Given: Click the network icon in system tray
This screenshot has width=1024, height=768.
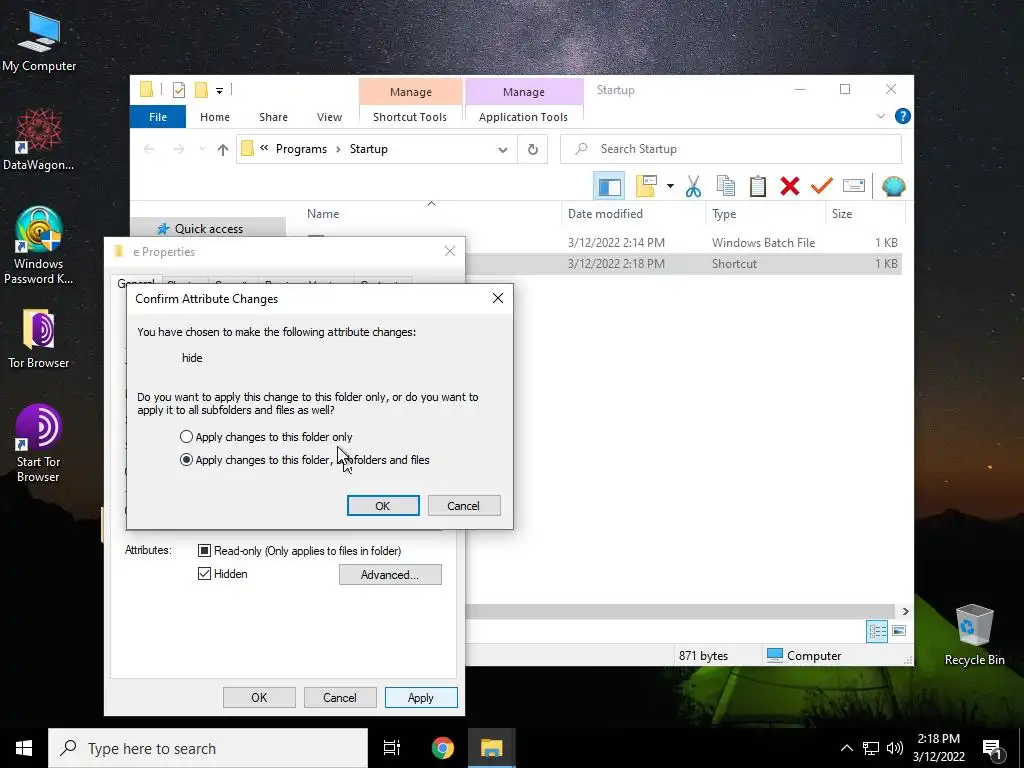Looking at the screenshot, I should point(871,748).
